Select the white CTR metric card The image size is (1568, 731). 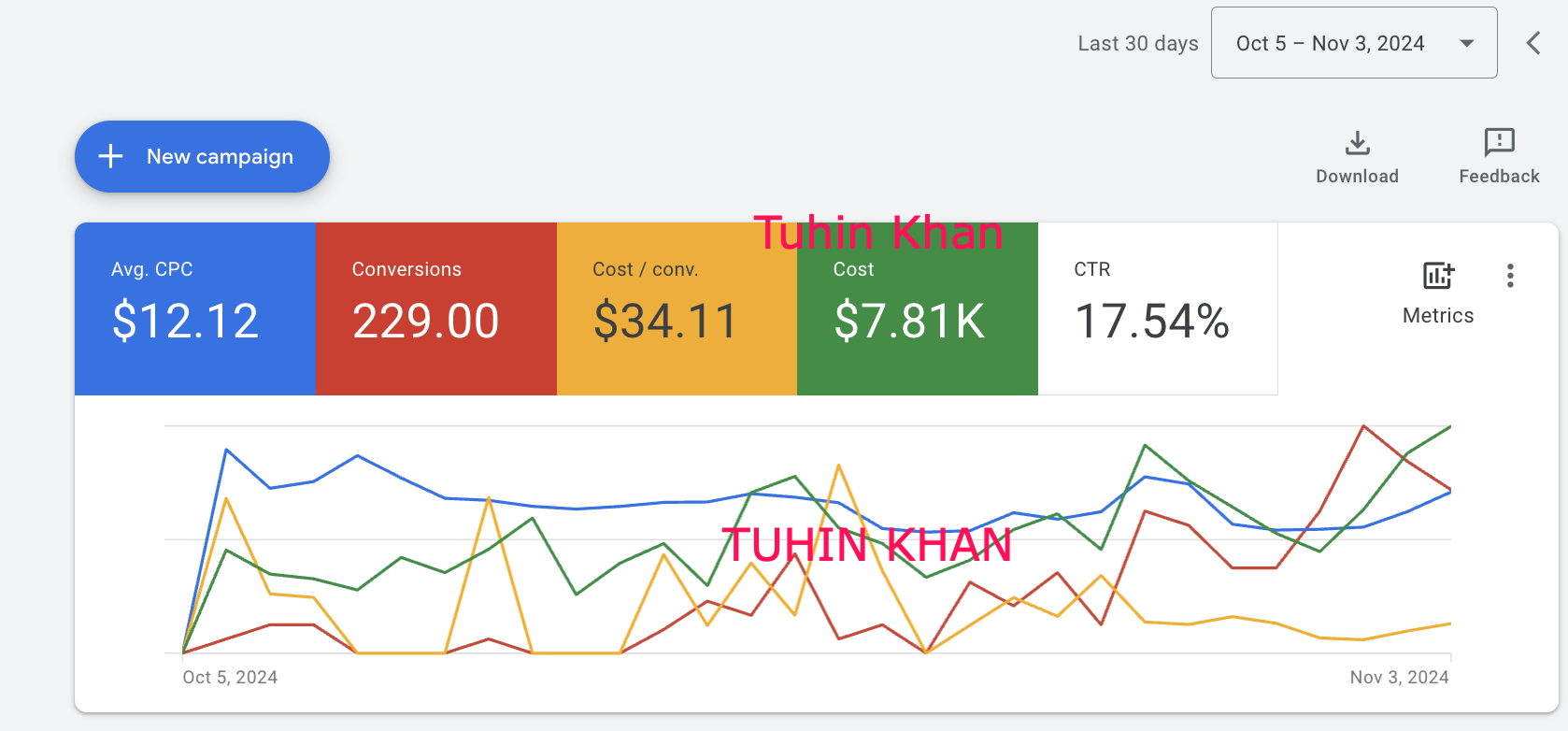pyautogui.click(x=1157, y=308)
